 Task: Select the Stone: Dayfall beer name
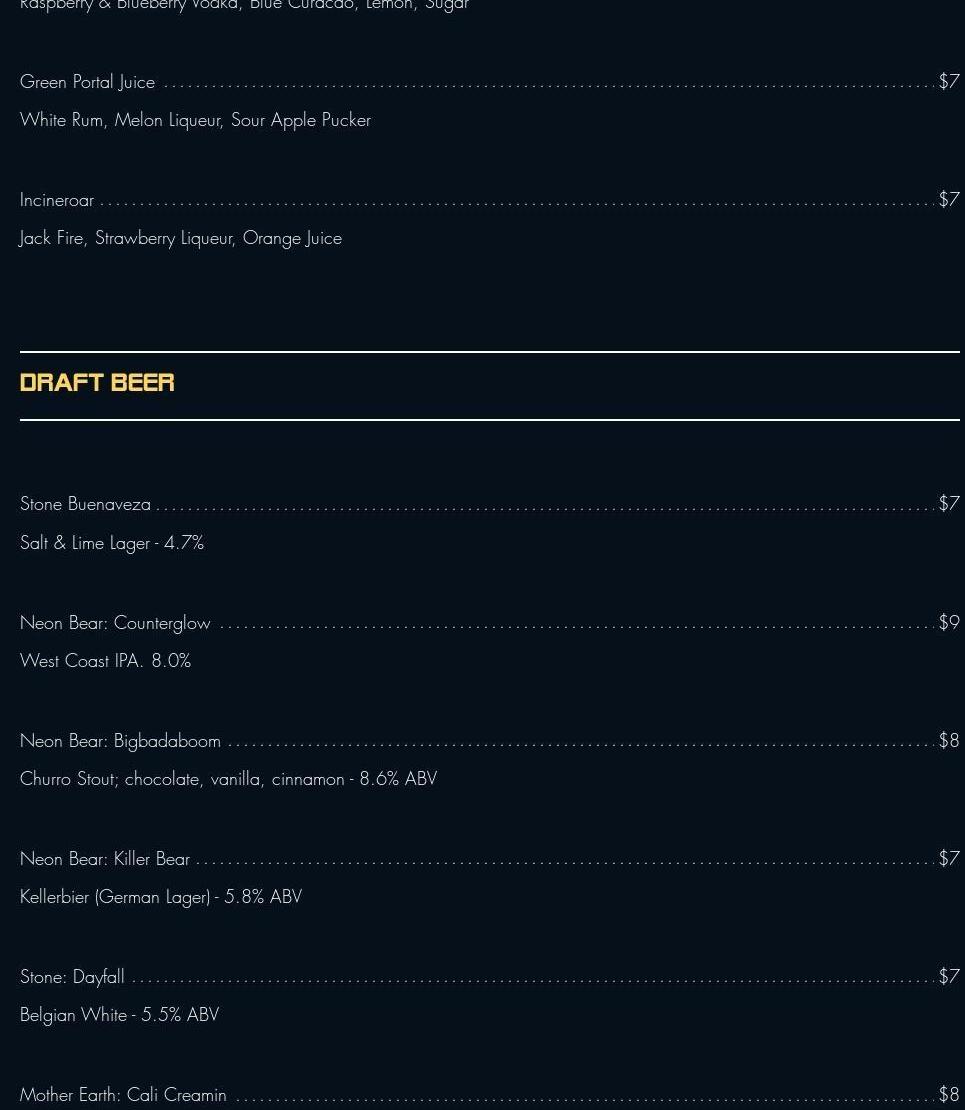tap(72, 977)
